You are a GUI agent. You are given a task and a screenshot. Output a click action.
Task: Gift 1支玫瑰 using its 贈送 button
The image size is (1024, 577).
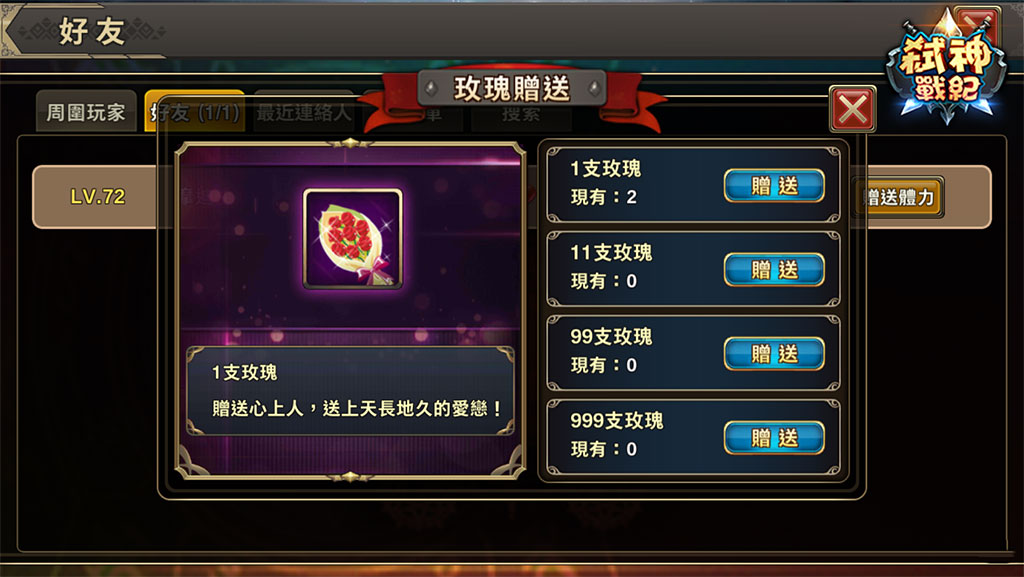coord(774,186)
